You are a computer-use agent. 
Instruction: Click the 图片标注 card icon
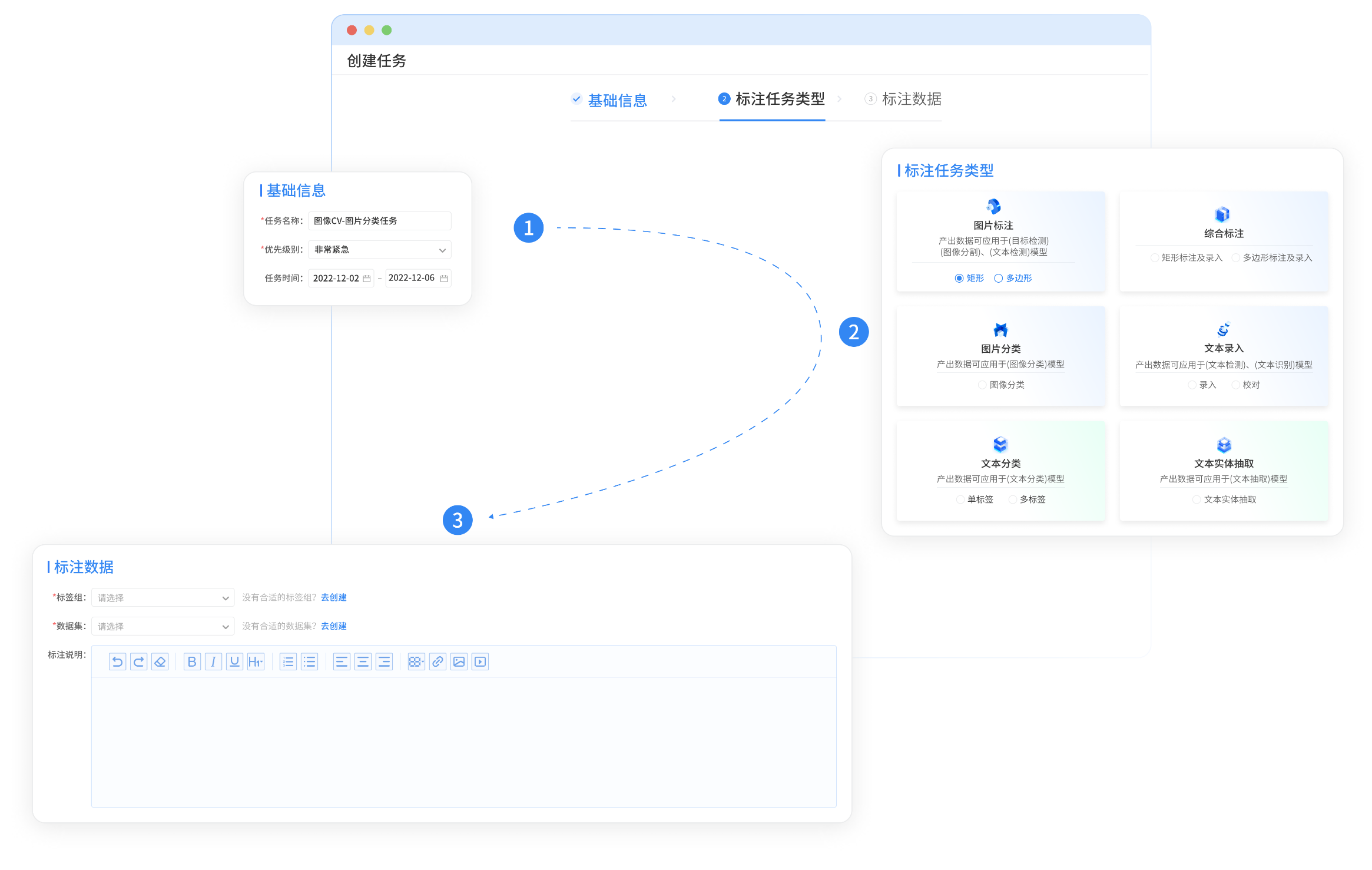click(993, 206)
